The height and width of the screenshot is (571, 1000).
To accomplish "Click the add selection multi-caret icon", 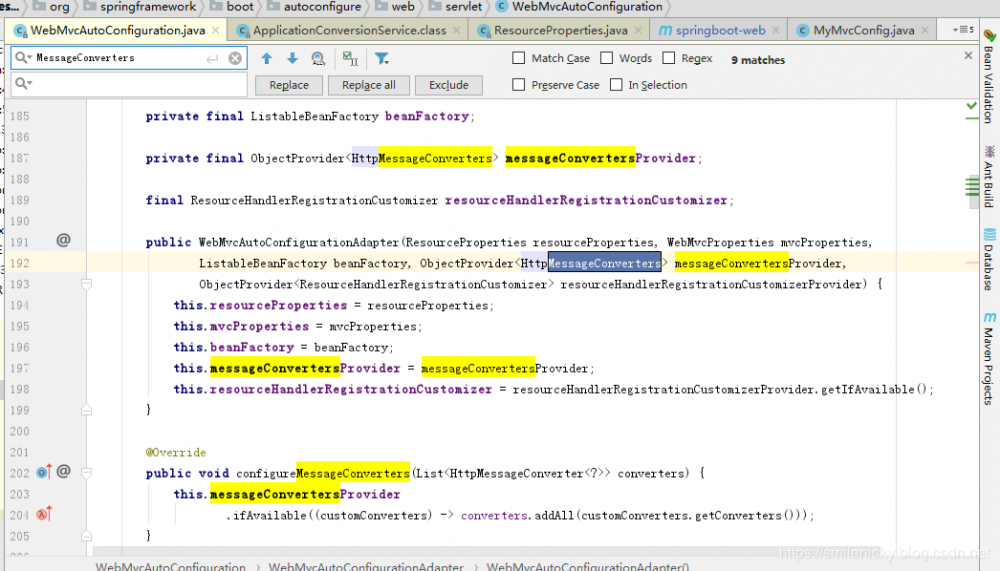I will (x=350, y=59).
